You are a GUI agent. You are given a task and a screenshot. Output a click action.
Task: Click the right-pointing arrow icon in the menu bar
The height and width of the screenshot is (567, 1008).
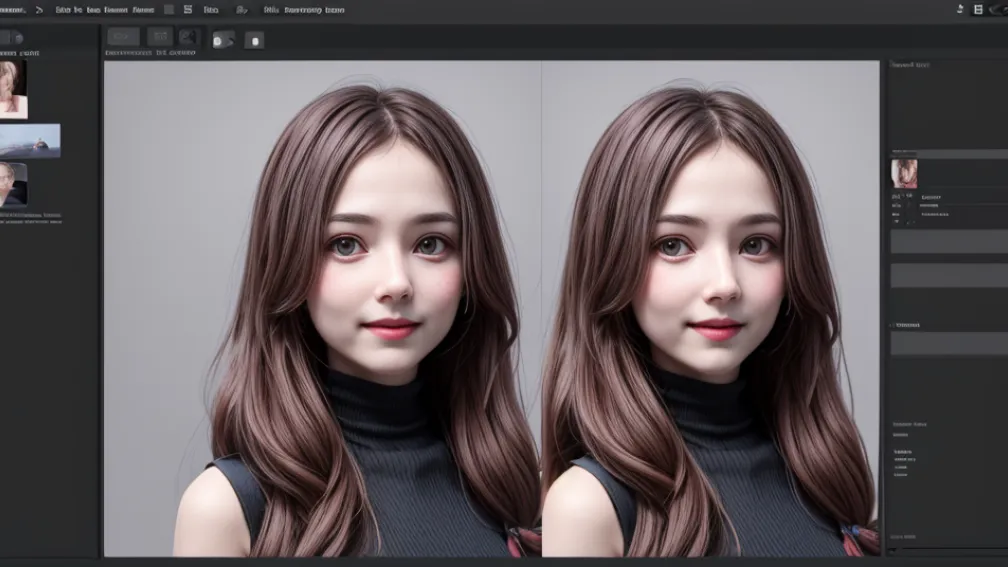click(39, 10)
